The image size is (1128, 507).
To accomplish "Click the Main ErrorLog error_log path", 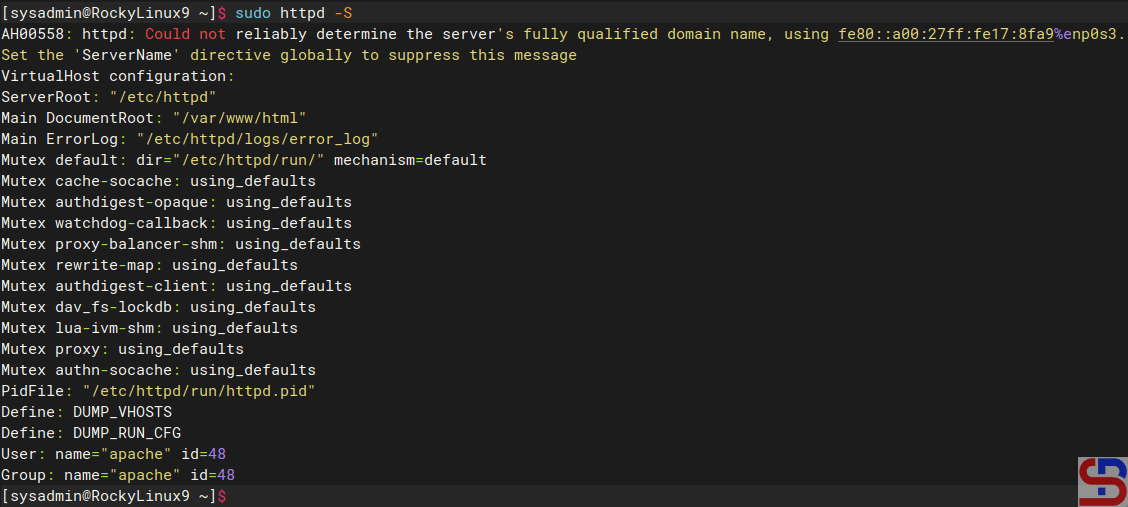I will coord(257,139).
